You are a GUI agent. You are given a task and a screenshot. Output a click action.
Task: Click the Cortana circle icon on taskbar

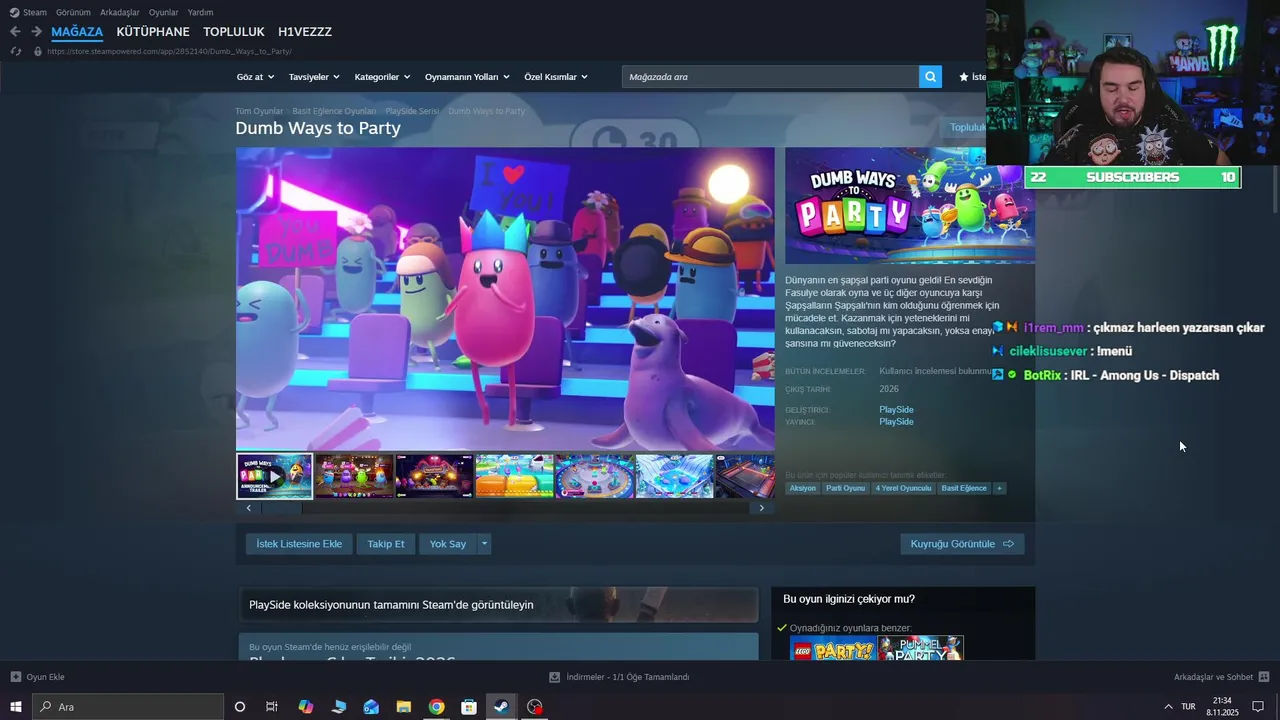240,707
